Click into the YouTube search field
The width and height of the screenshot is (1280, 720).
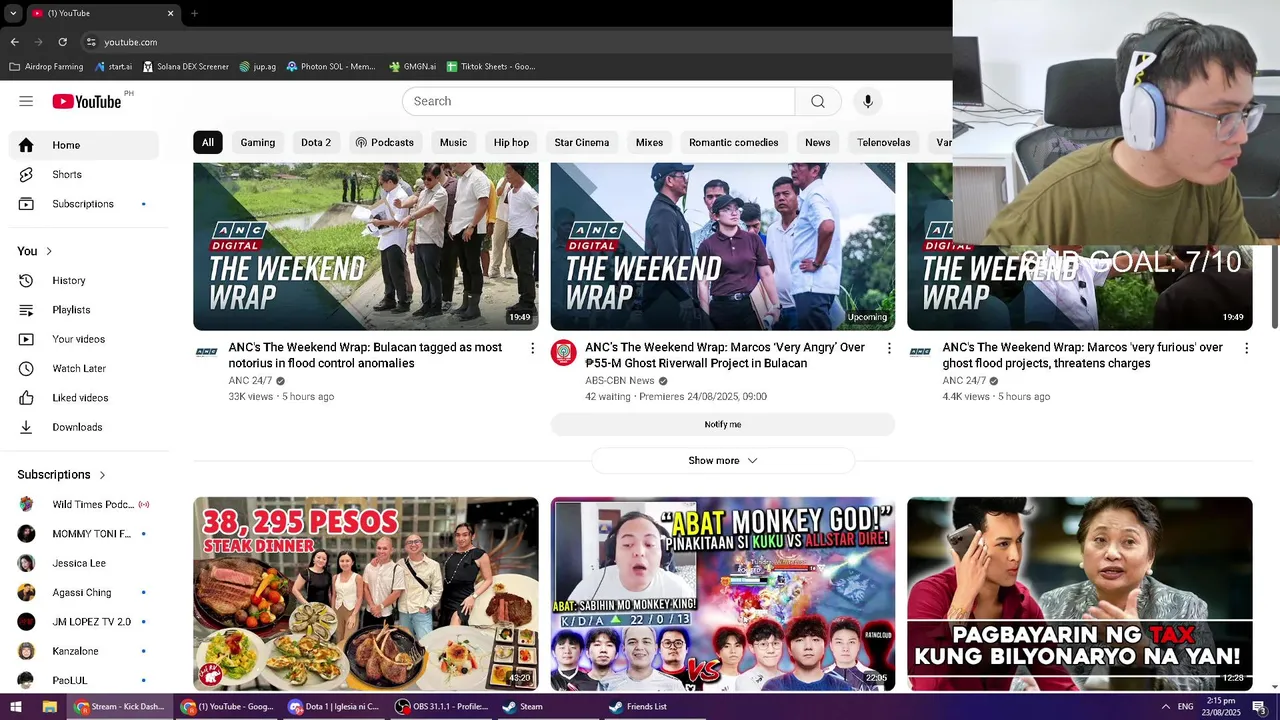[598, 101]
